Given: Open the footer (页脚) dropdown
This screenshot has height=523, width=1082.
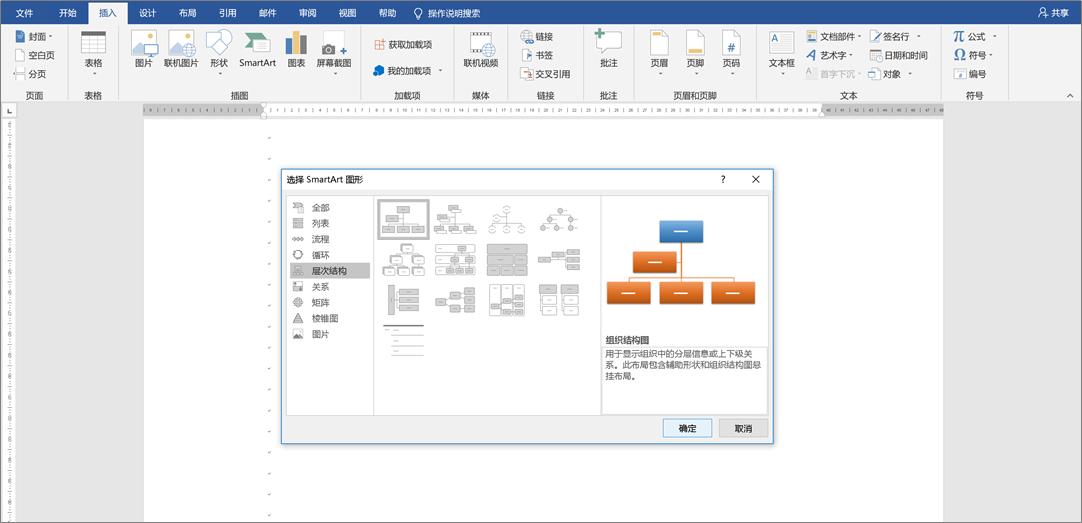Looking at the screenshot, I should 695,54.
